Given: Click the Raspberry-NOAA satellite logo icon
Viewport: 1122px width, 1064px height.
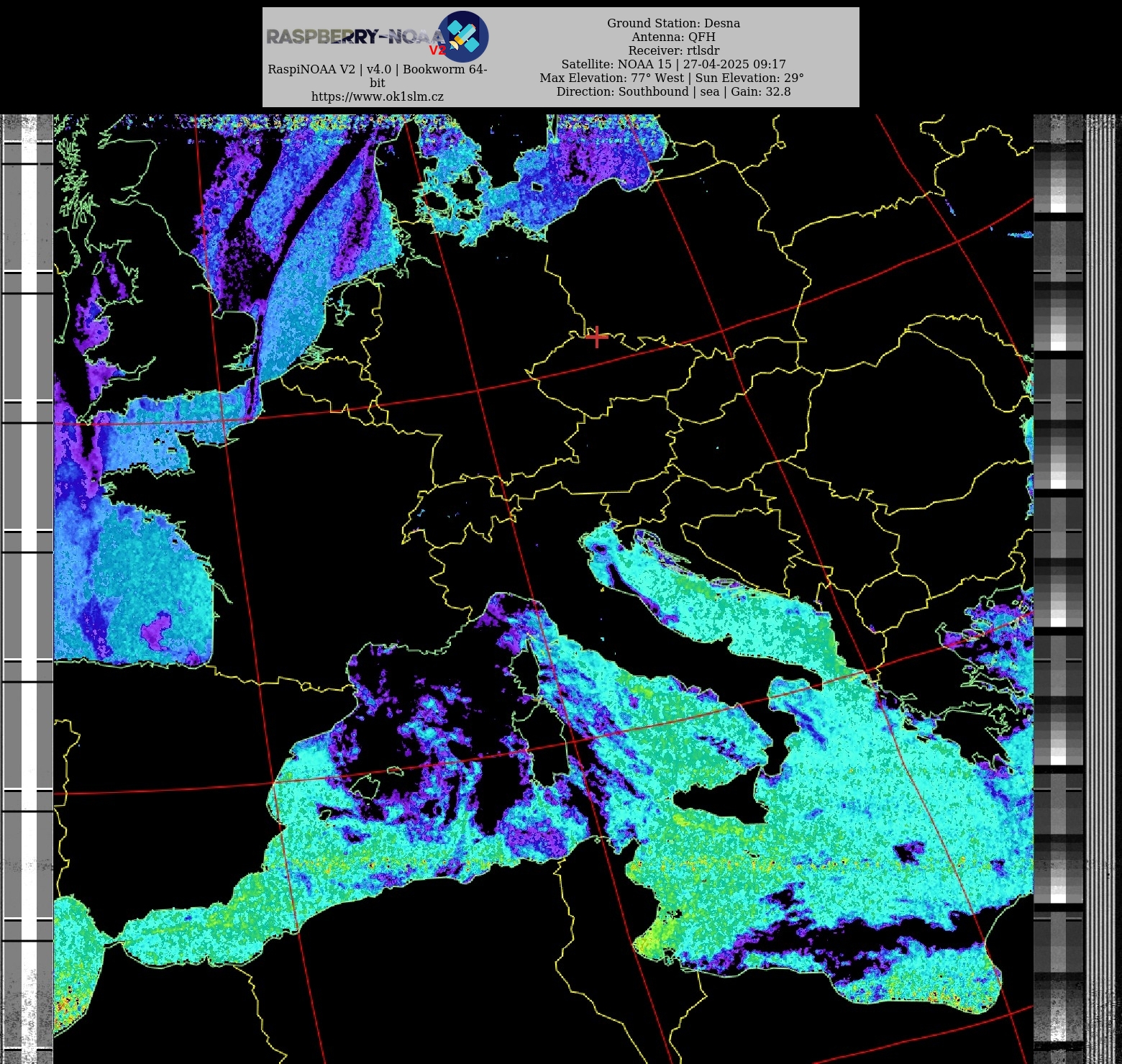Looking at the screenshot, I should 463,36.
